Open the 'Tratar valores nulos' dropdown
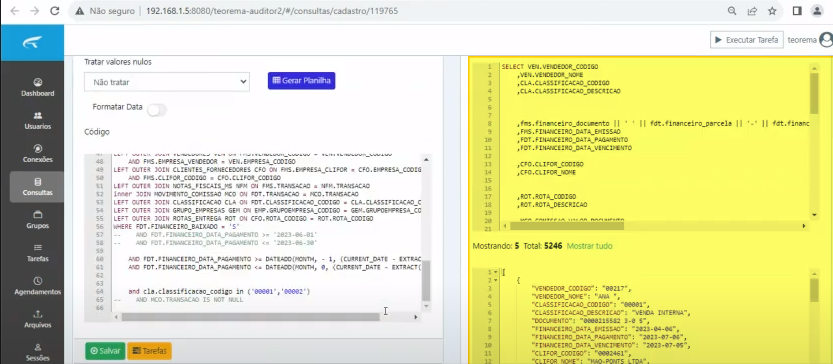Viewport: 833px width, 364px height. [x=167, y=82]
